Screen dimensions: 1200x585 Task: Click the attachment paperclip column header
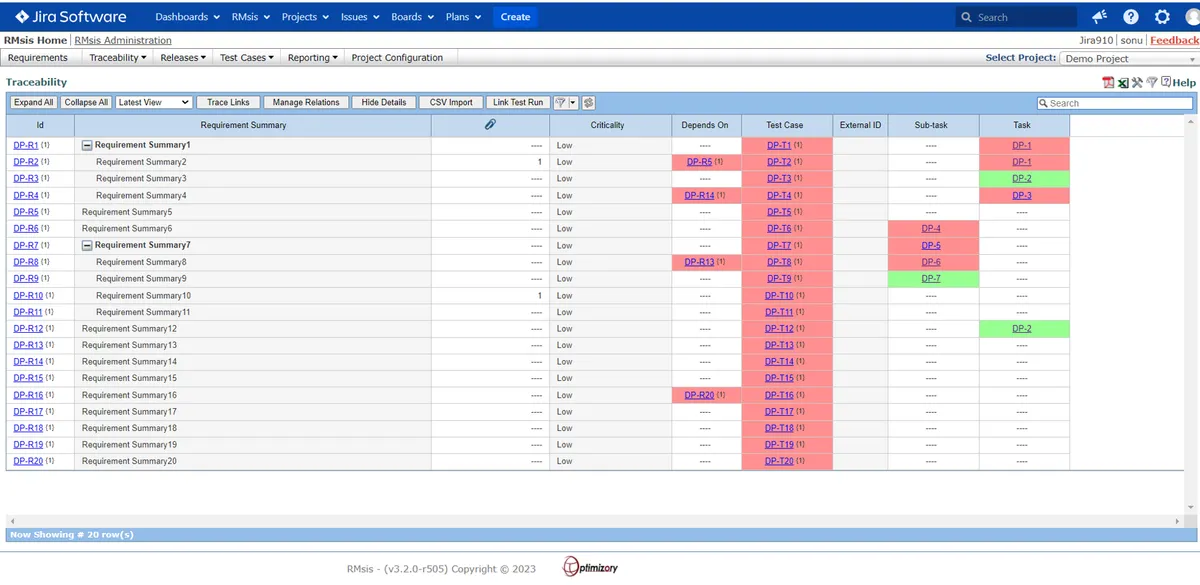tap(490, 125)
